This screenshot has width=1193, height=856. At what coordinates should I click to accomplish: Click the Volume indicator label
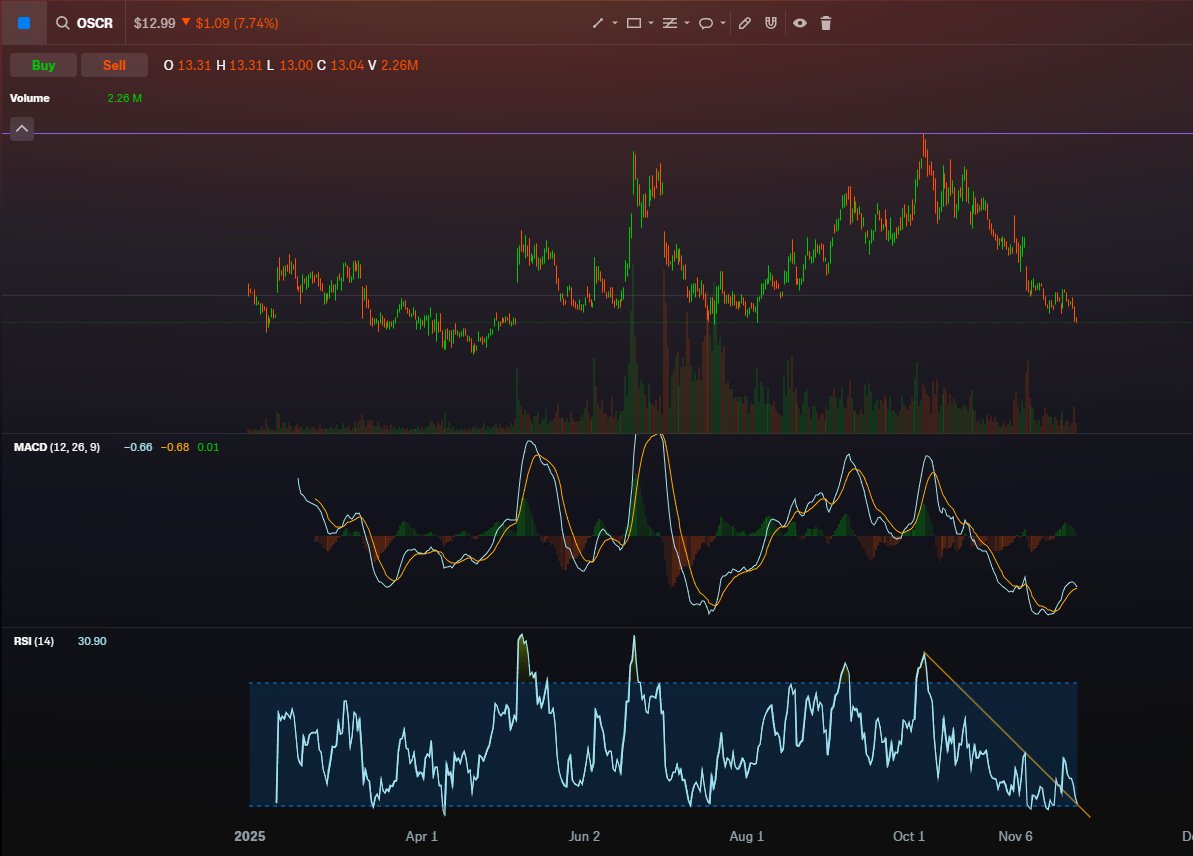[x=30, y=98]
